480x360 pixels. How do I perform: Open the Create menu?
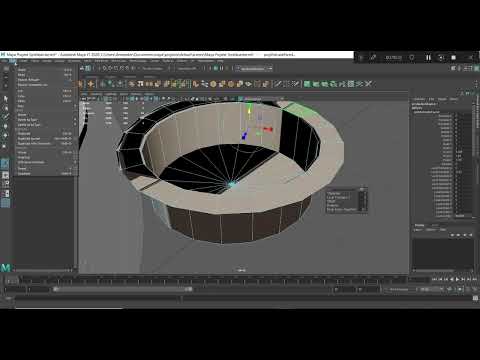click(x=23, y=61)
